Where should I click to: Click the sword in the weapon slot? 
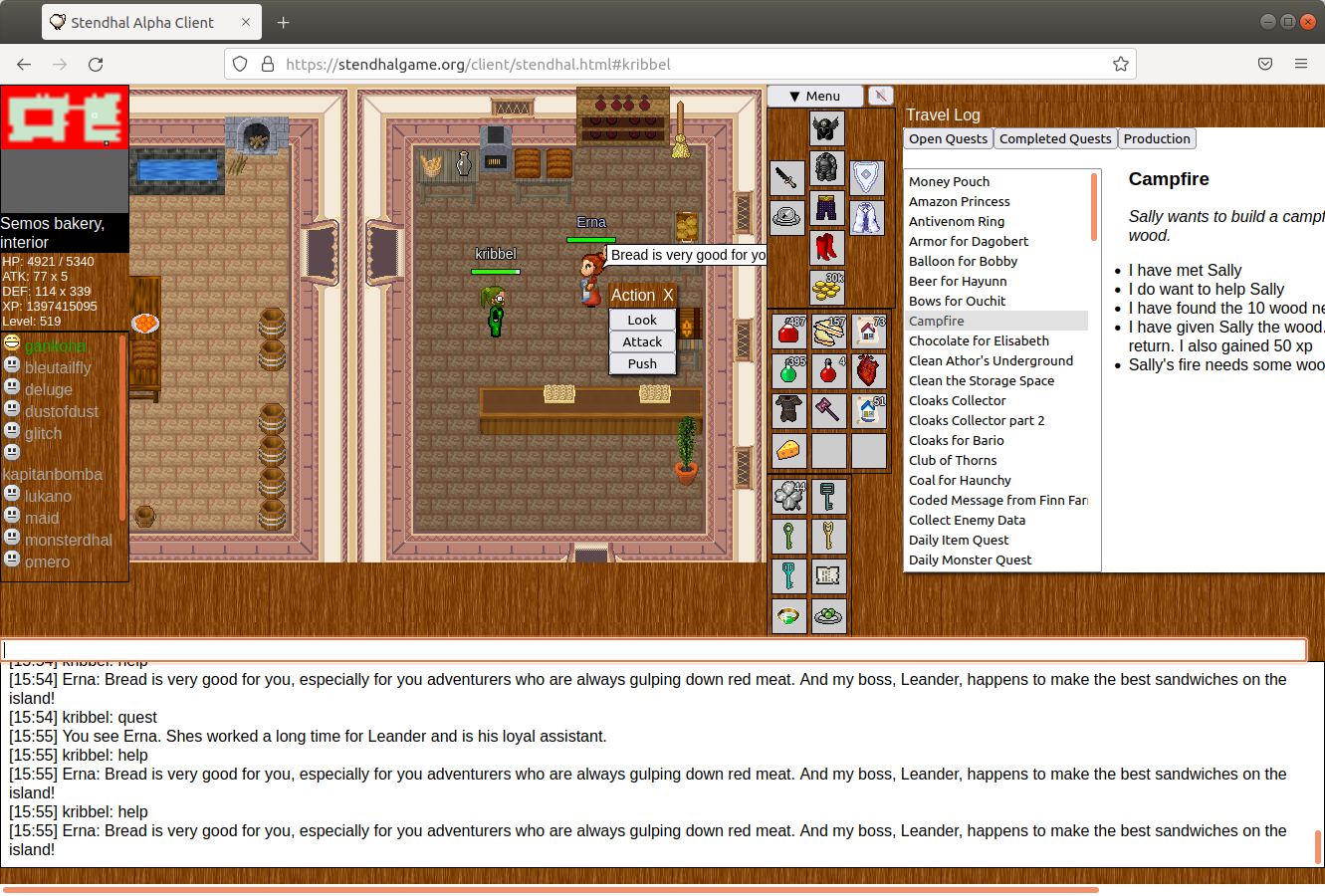787,177
